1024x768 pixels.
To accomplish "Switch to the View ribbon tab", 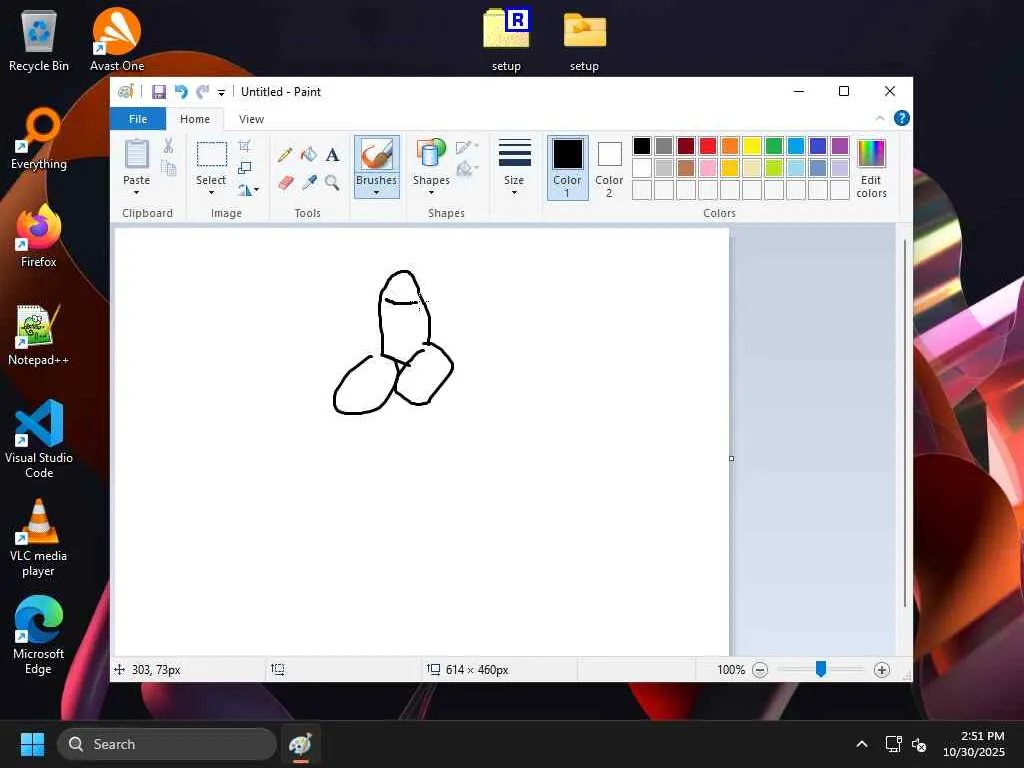I will (251, 119).
